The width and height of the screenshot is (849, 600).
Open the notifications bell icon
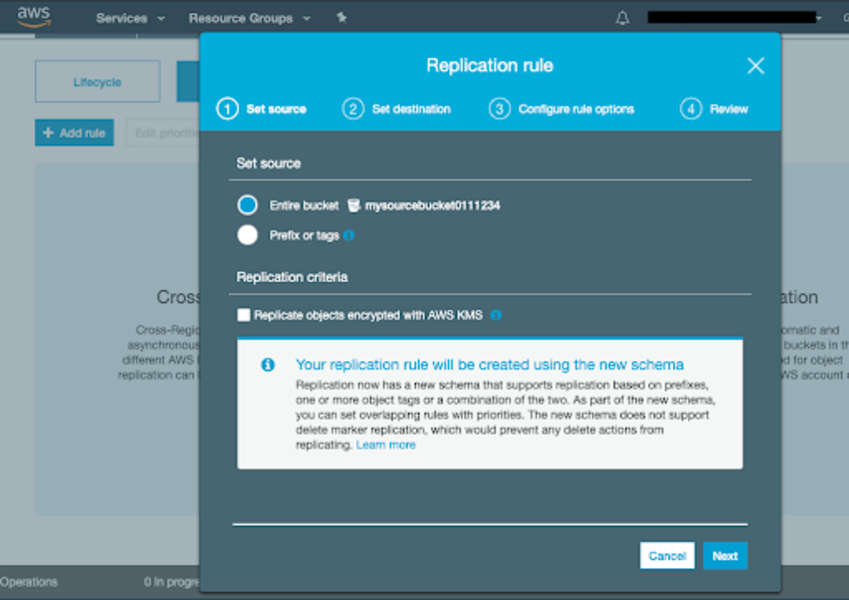click(622, 18)
